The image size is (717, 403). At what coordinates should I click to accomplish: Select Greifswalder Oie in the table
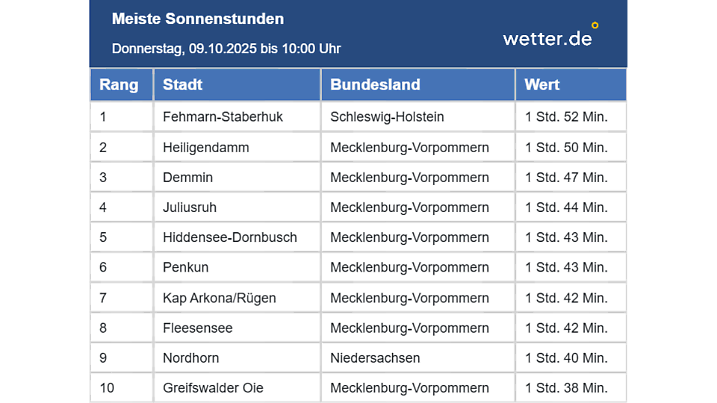pos(213,387)
